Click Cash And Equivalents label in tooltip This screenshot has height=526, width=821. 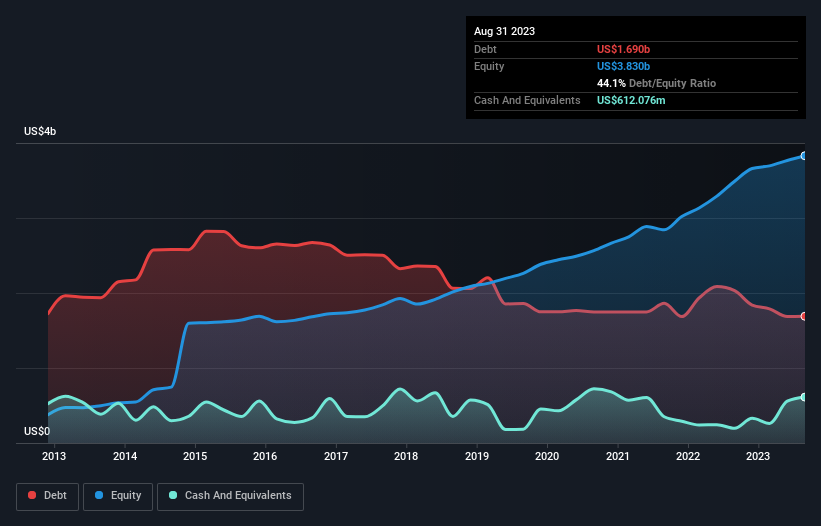[x=527, y=100]
